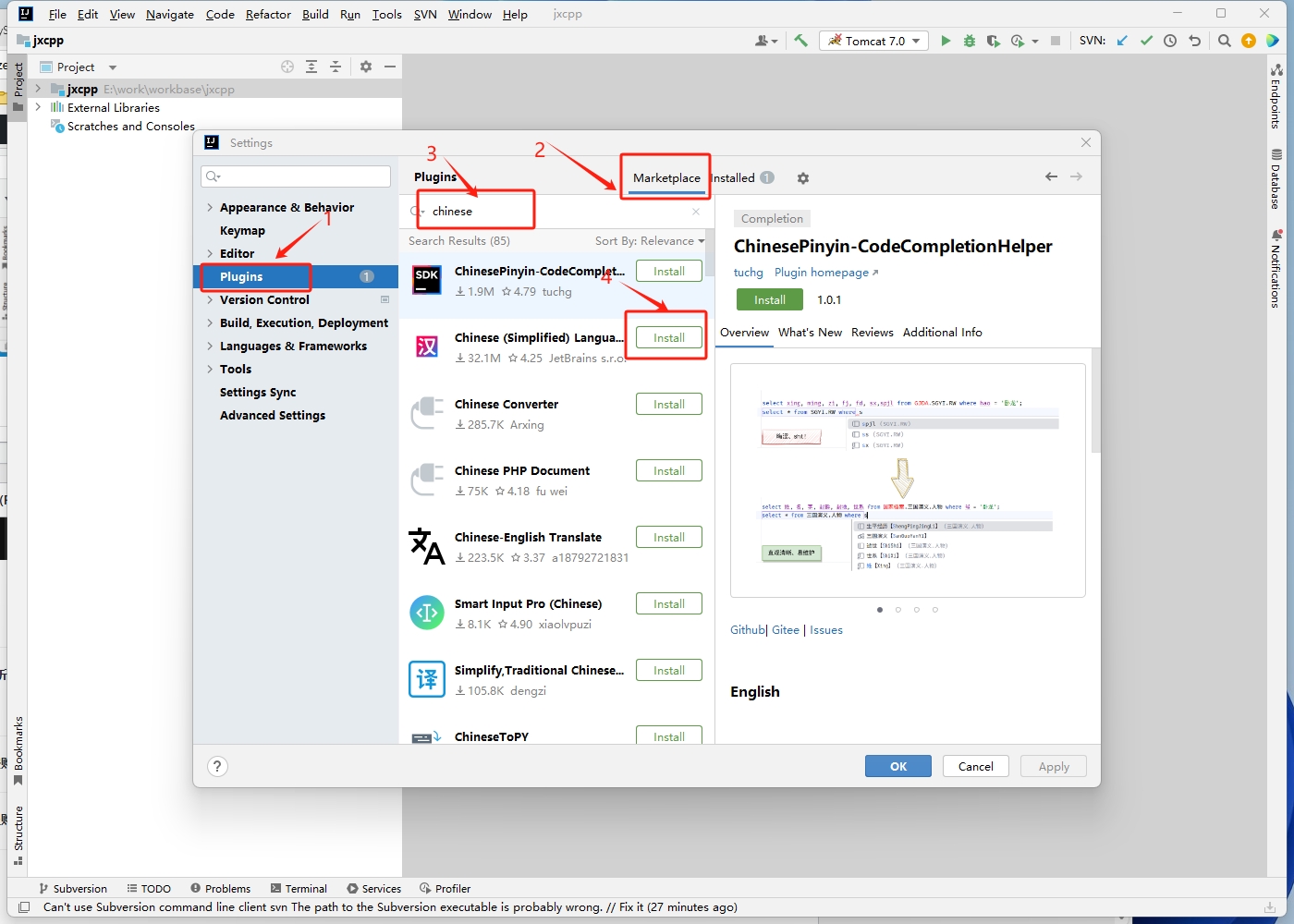Install Chinese (Simplified) Language Pack plugin
The image size is (1294, 924).
pyautogui.click(x=669, y=338)
